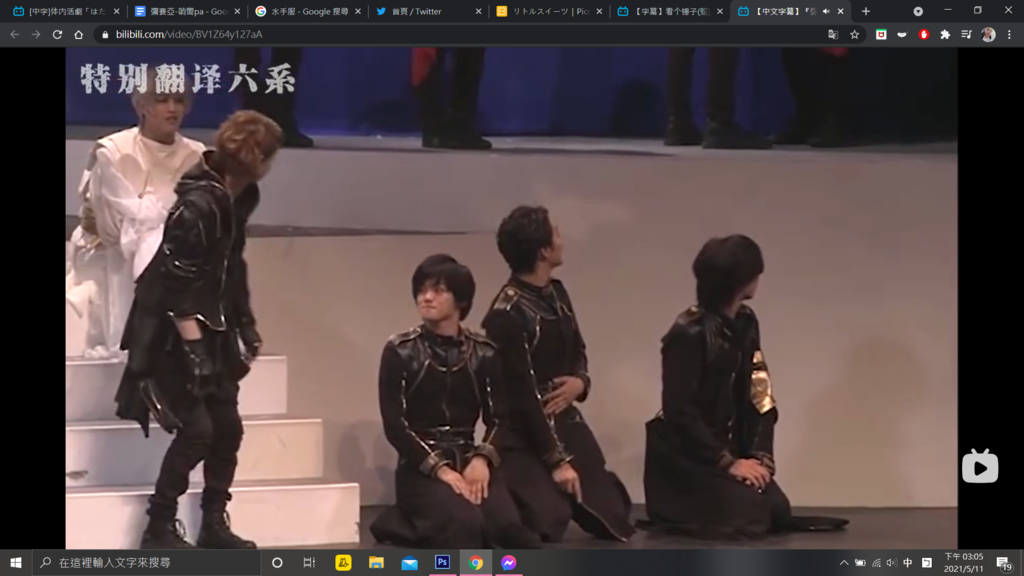Restore down the Chrome window
The width and height of the screenshot is (1024, 576).
[x=978, y=10]
